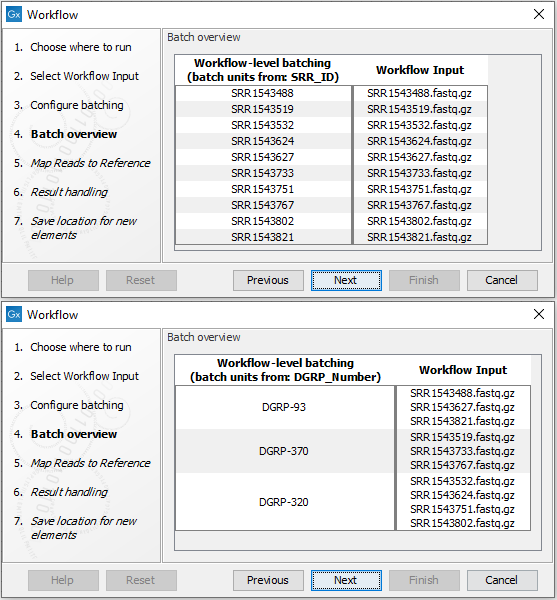Click SRR1543519.fastq.gz in the DGRP-370 group

point(463,437)
